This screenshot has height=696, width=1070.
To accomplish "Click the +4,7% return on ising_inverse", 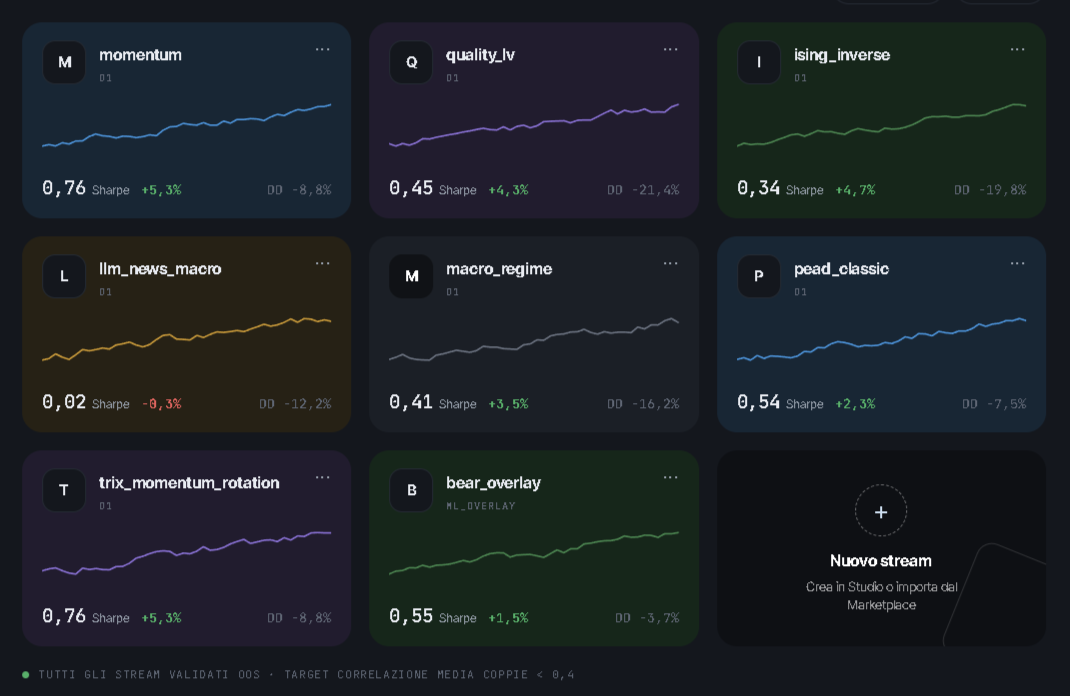I will tap(855, 190).
